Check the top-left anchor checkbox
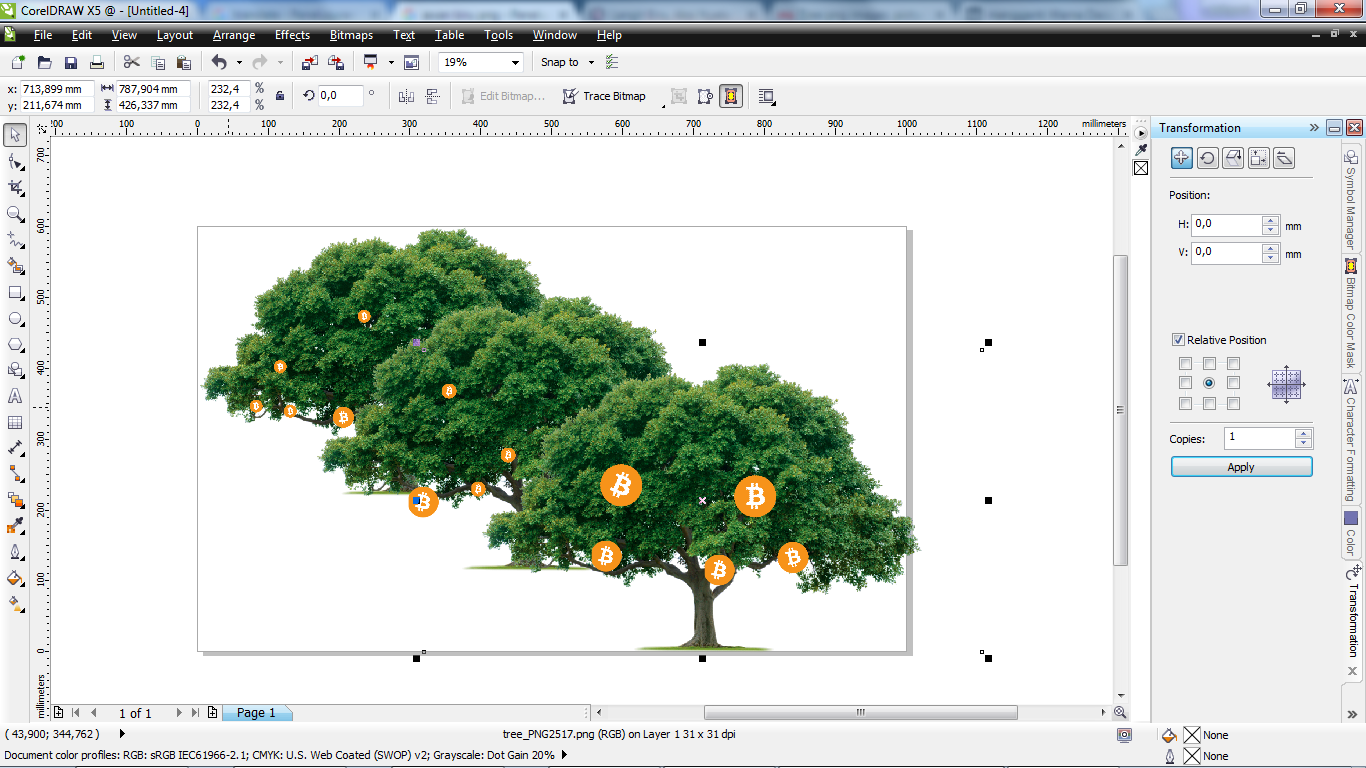The image size is (1366, 768). [x=1186, y=364]
